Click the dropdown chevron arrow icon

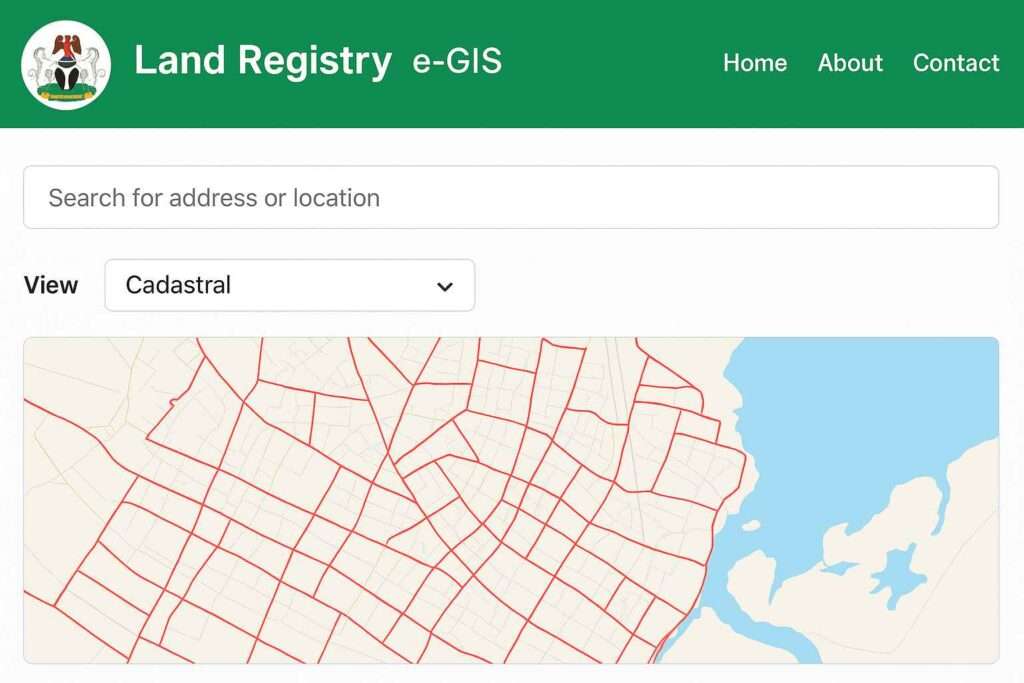[x=444, y=286]
